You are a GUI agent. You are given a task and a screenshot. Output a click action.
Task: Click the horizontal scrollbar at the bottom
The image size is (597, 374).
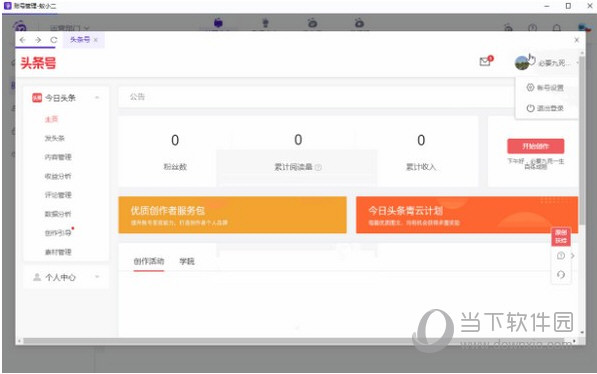click(x=293, y=341)
